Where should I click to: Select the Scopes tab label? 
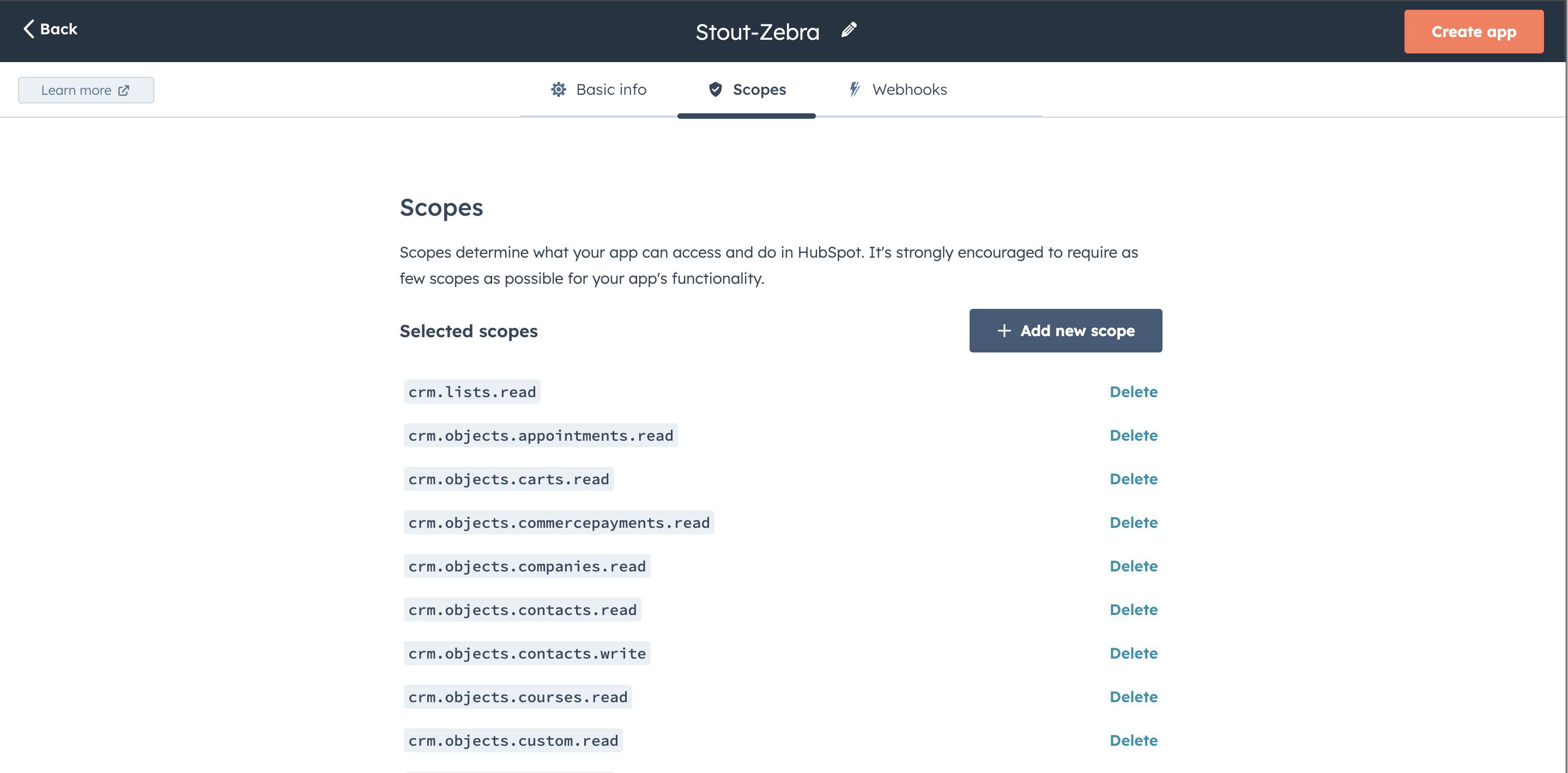[759, 89]
